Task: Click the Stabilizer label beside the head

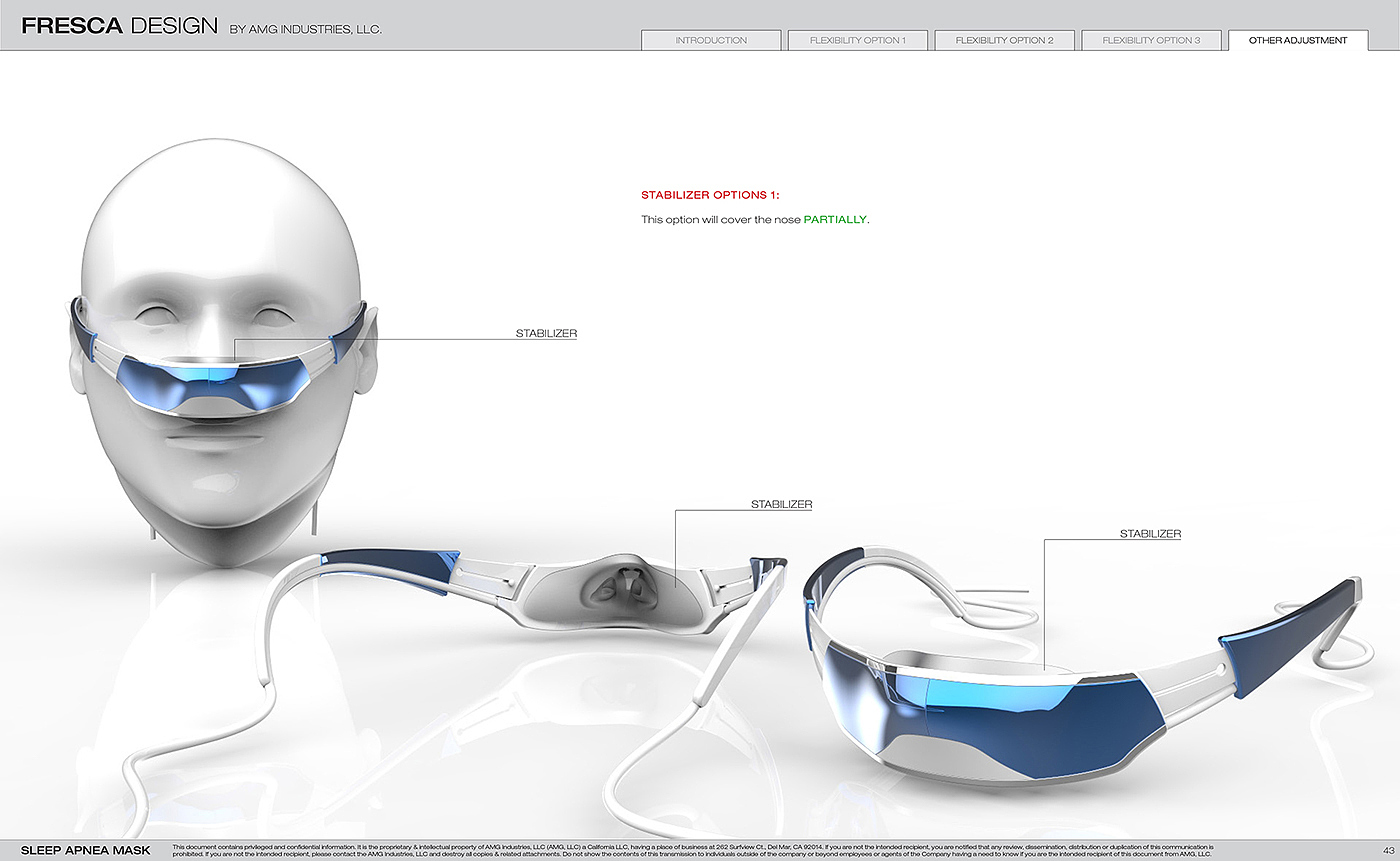Action: coord(546,333)
